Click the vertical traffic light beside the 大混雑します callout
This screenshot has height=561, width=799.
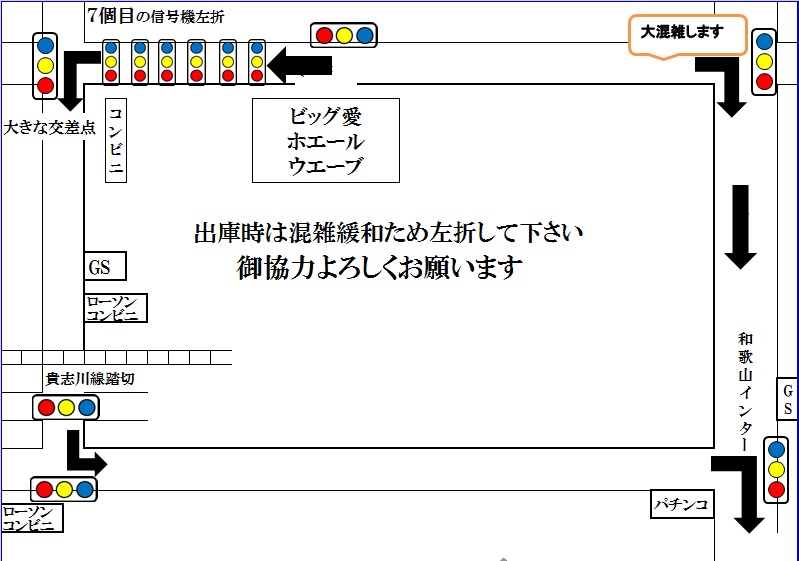pyautogui.click(x=764, y=62)
